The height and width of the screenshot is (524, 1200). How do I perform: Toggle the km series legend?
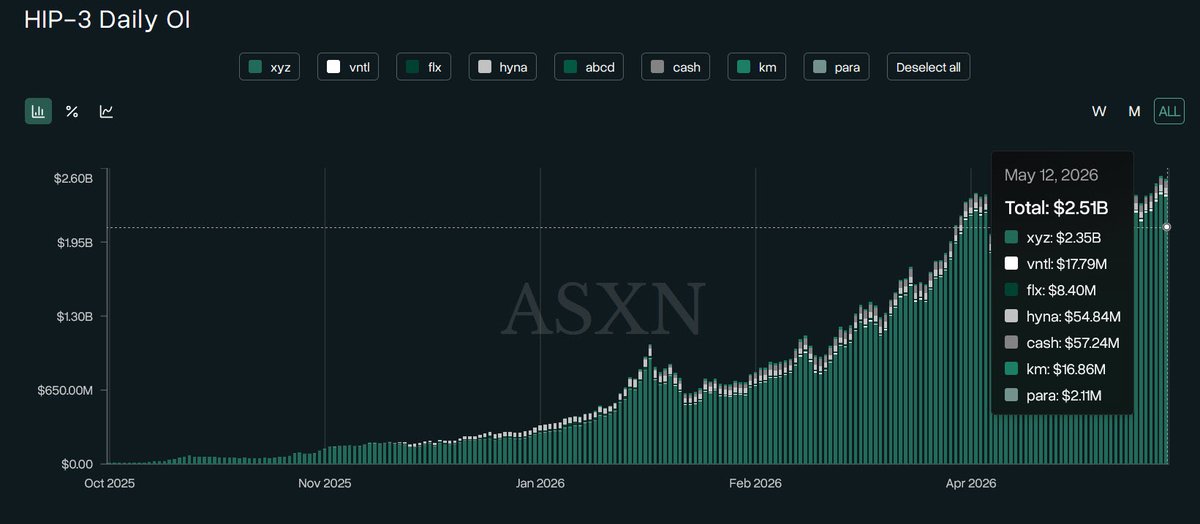(758, 67)
